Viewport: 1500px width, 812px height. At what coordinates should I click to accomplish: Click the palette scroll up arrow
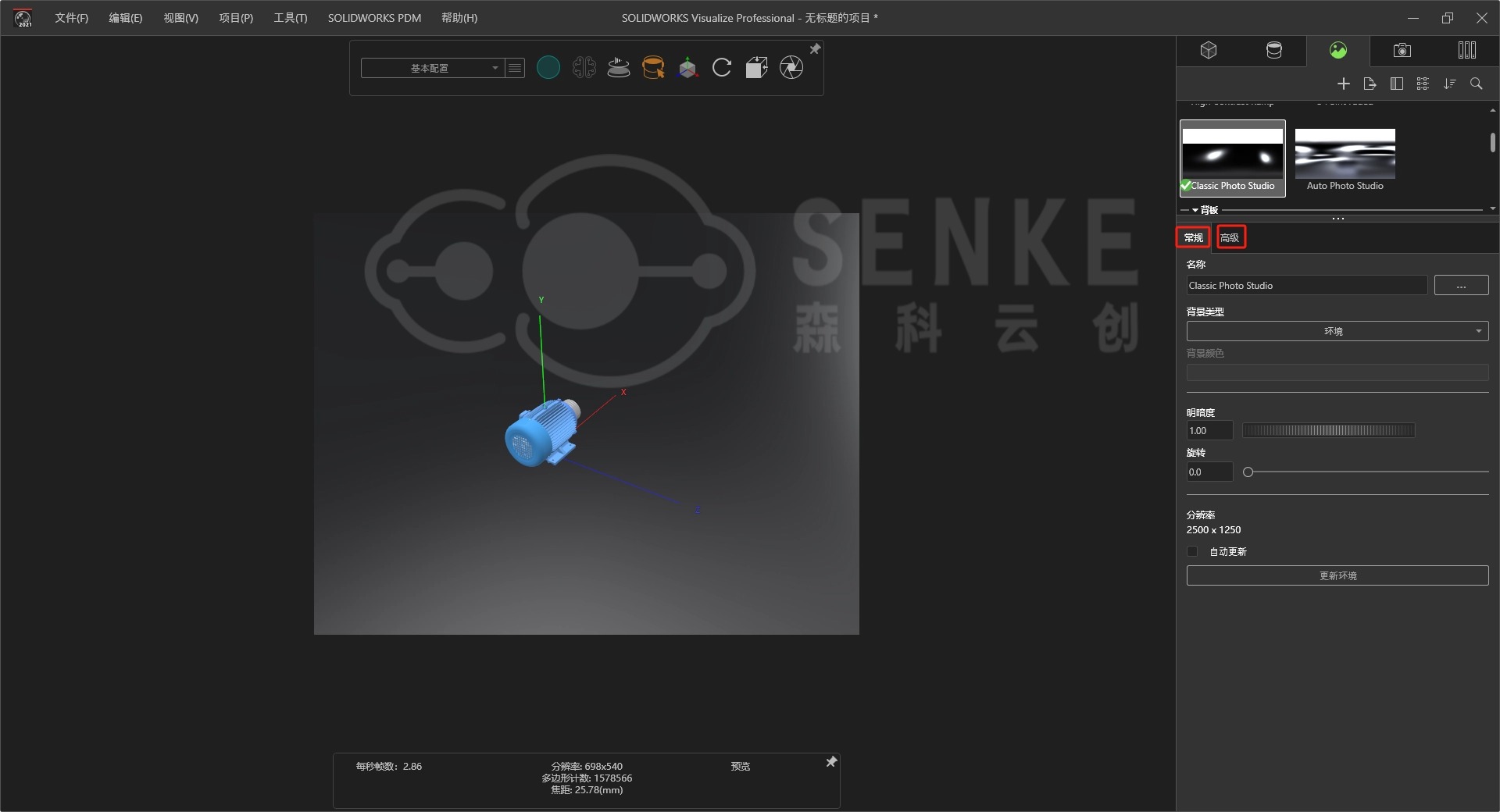click(1492, 111)
